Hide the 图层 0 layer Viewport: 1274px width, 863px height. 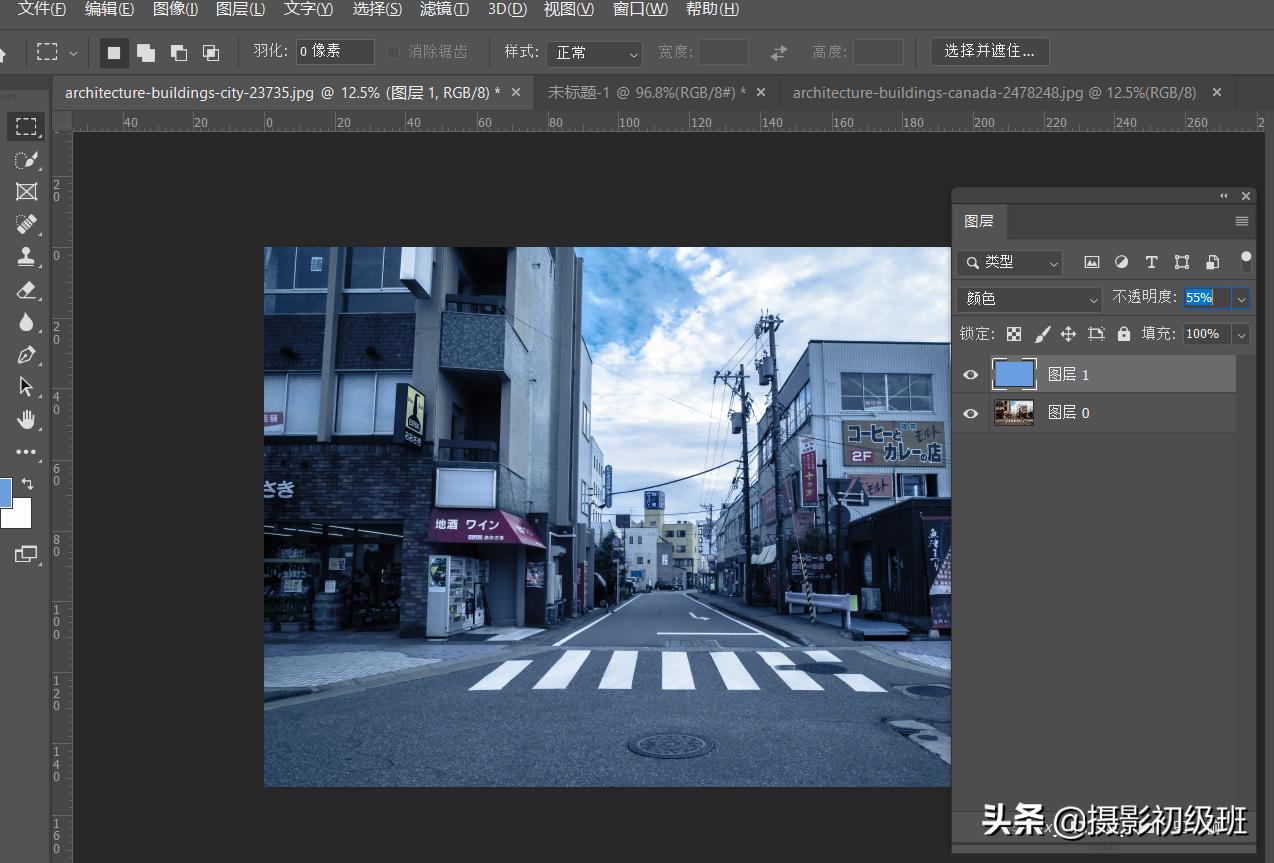click(x=969, y=412)
